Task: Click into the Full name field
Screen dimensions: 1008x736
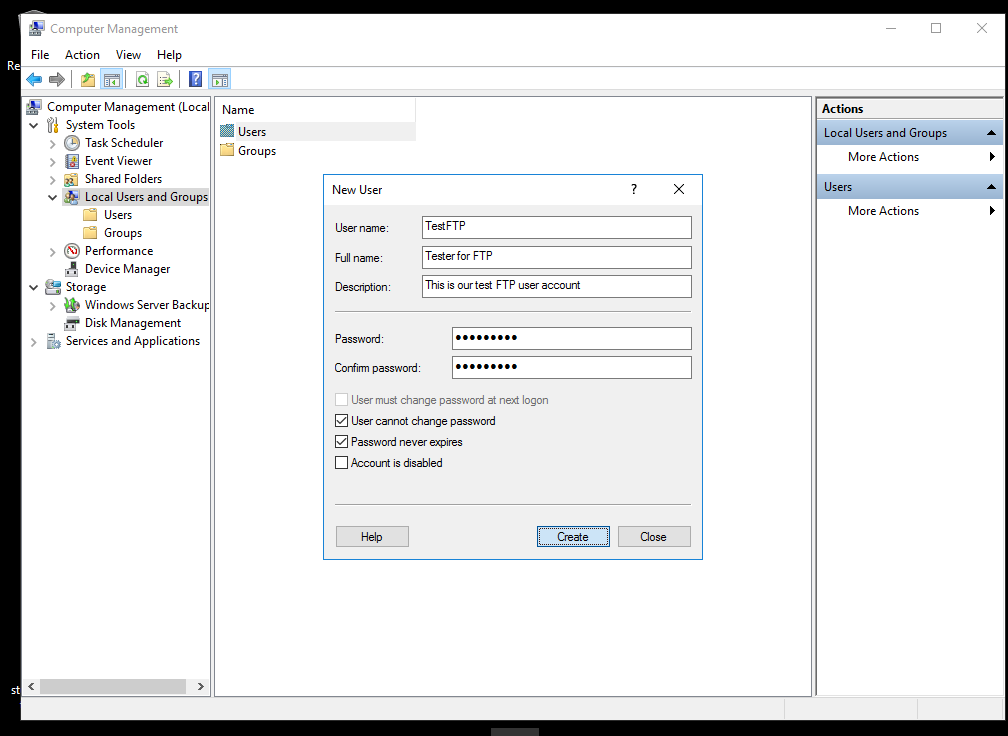Action: coord(556,257)
